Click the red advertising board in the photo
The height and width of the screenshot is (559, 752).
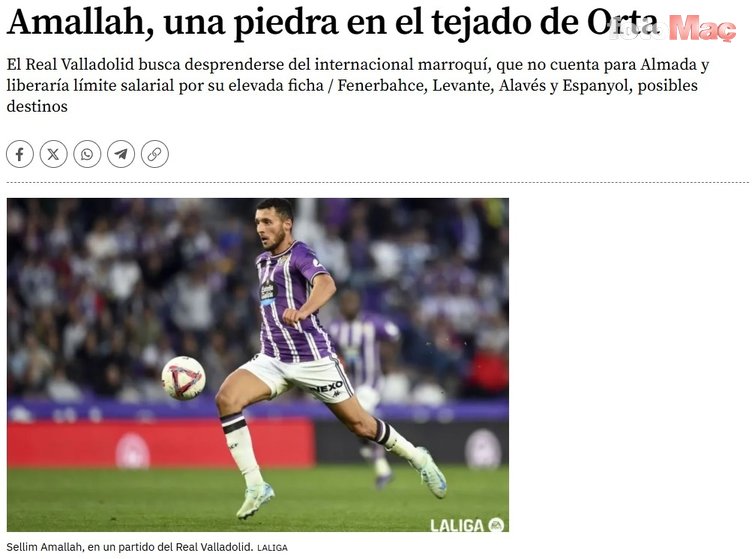tap(160, 443)
